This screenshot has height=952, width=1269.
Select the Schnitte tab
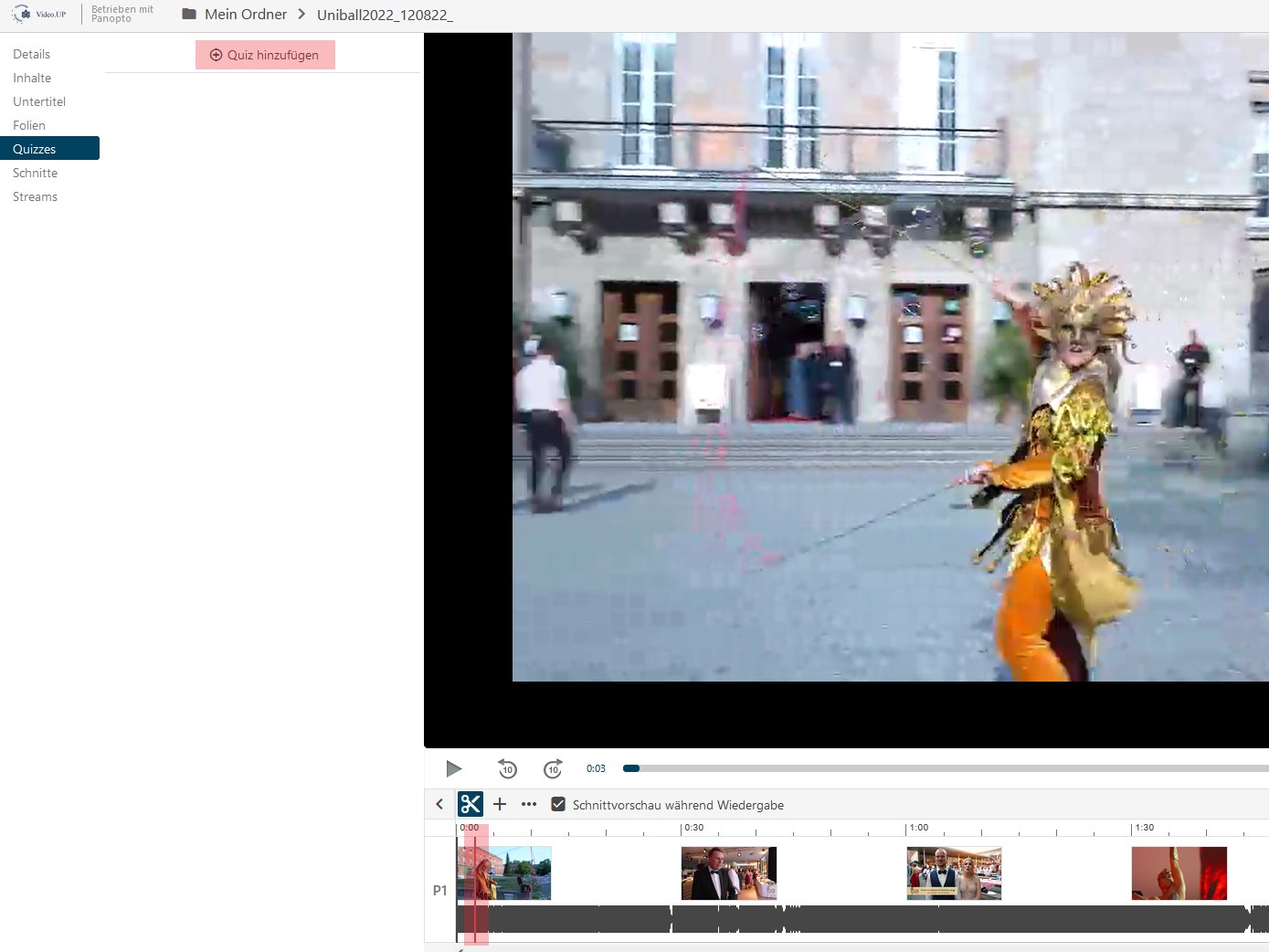pos(36,173)
